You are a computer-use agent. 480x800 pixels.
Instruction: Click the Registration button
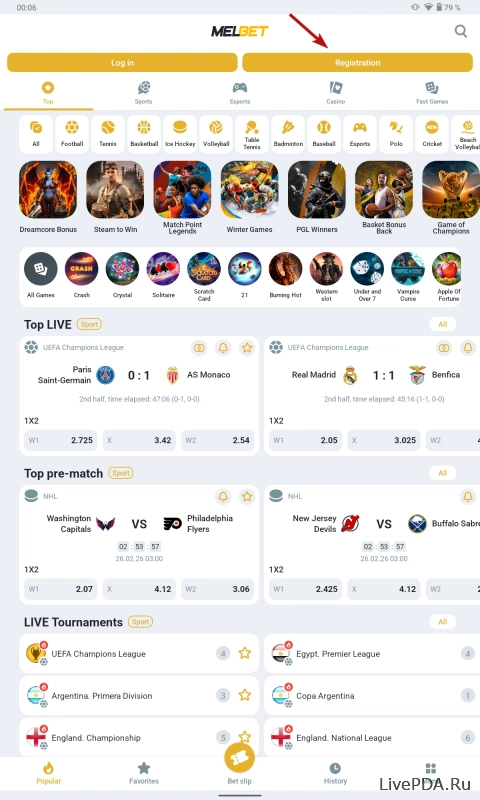tap(357, 63)
